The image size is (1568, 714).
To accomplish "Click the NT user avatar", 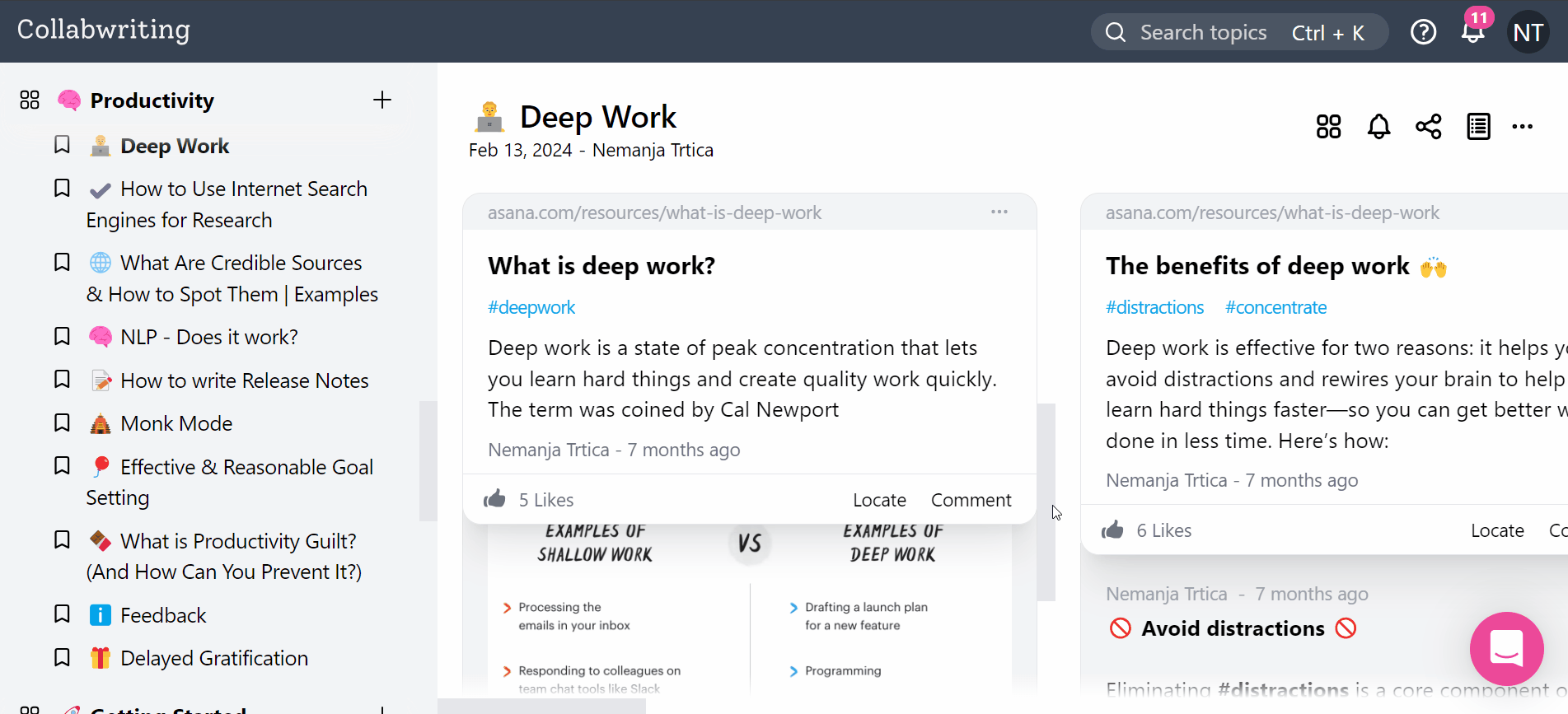I will click(x=1528, y=32).
